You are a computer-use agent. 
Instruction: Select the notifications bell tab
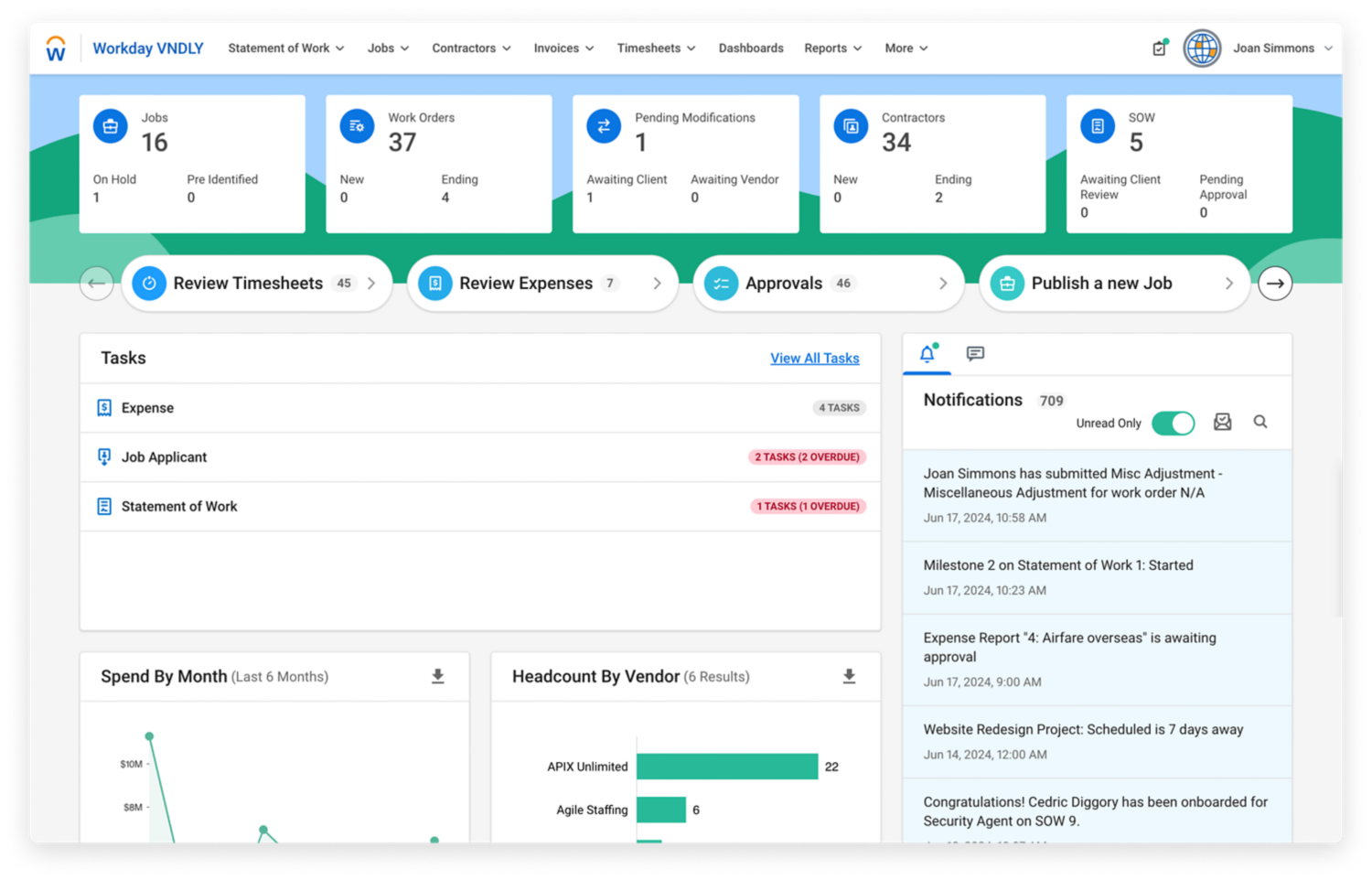[x=927, y=354]
